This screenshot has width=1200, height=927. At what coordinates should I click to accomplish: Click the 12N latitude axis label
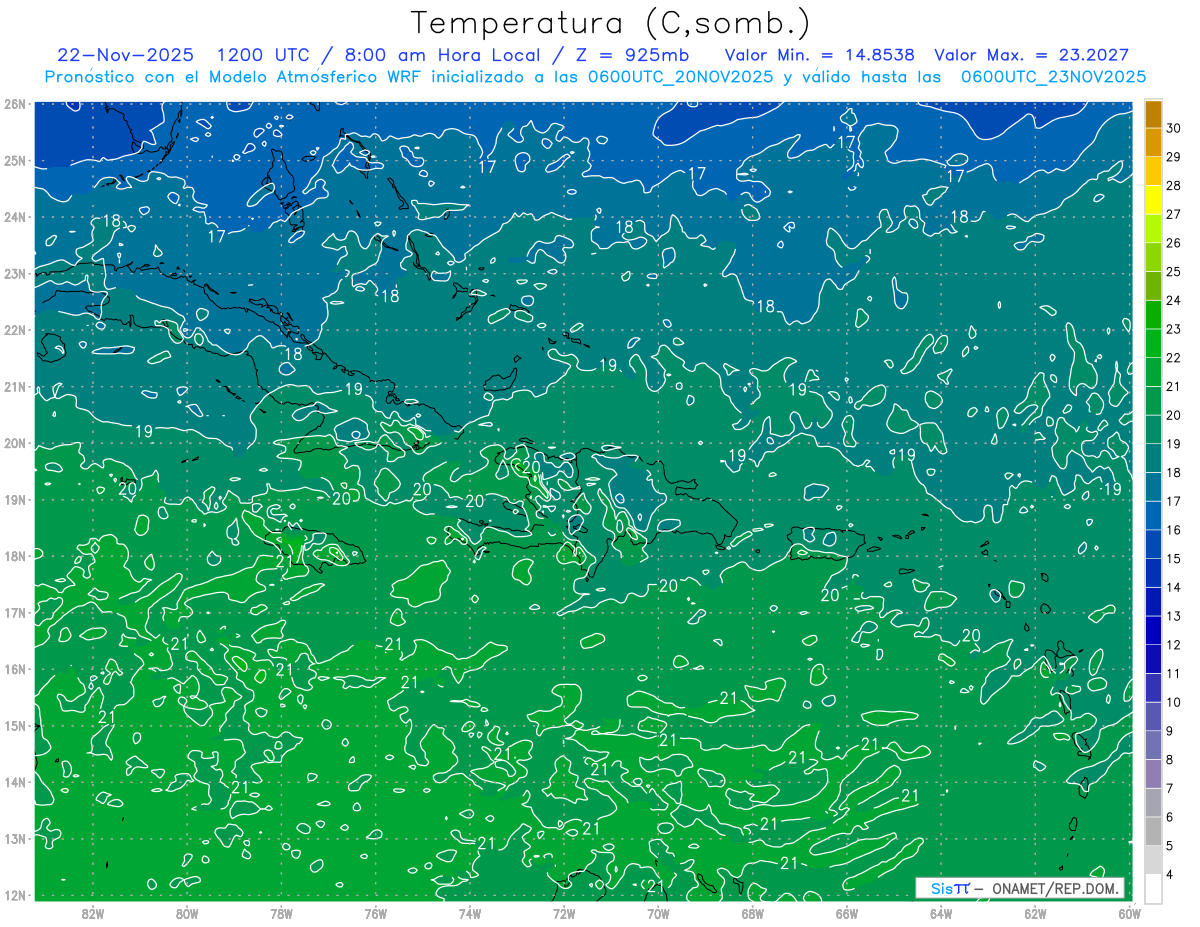coord(14,895)
